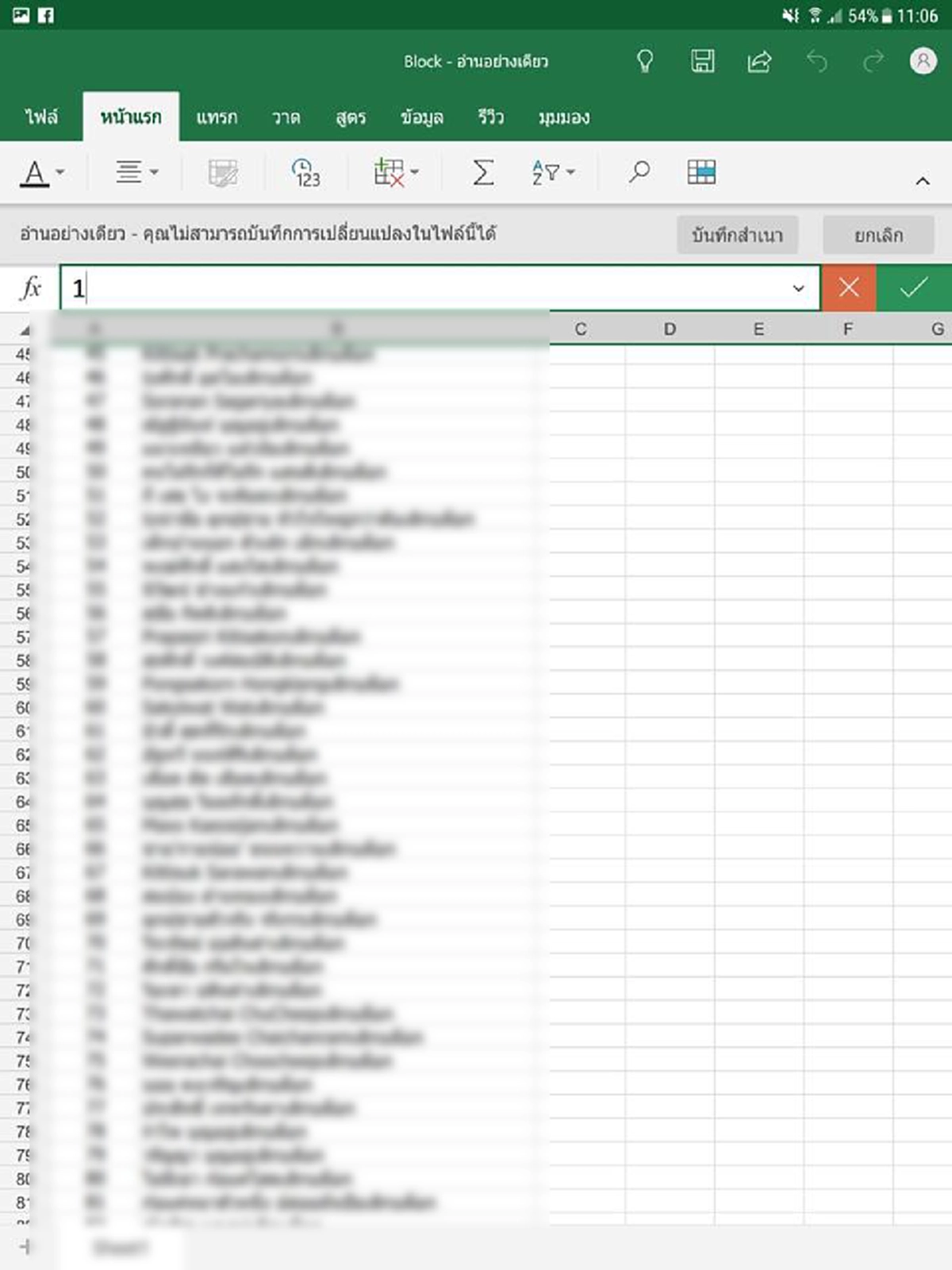952x1270 pixels.
Task: Tap the lightbulb Tell Me icon
Action: (645, 61)
